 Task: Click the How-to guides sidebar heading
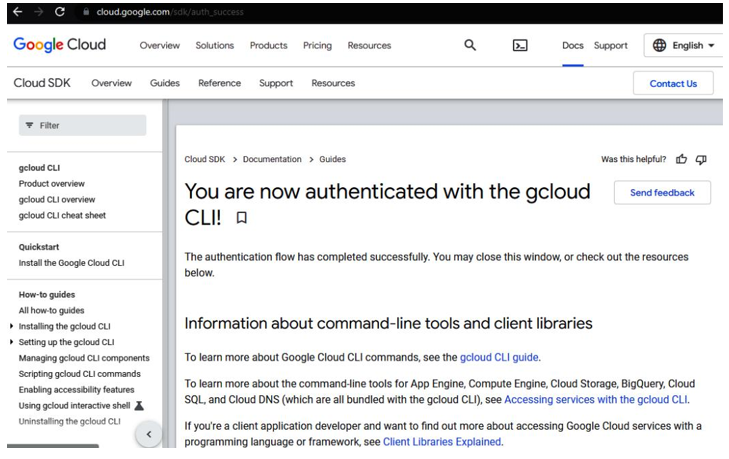pos(46,294)
